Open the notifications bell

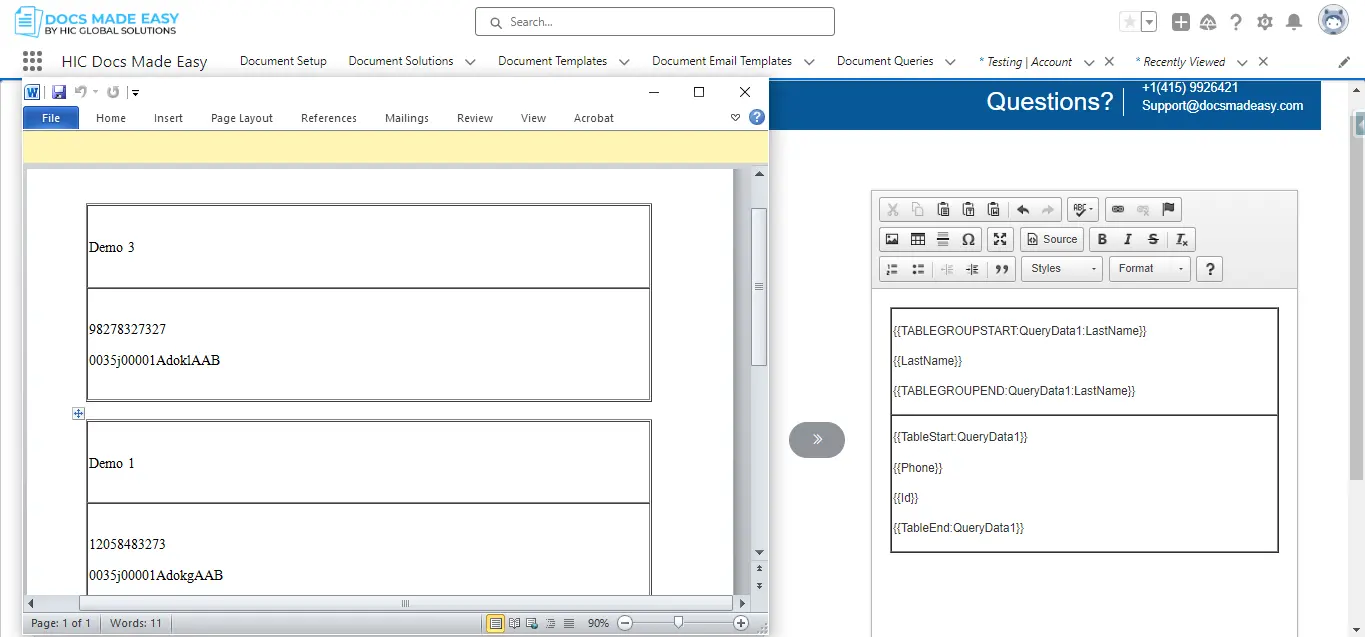[1294, 22]
